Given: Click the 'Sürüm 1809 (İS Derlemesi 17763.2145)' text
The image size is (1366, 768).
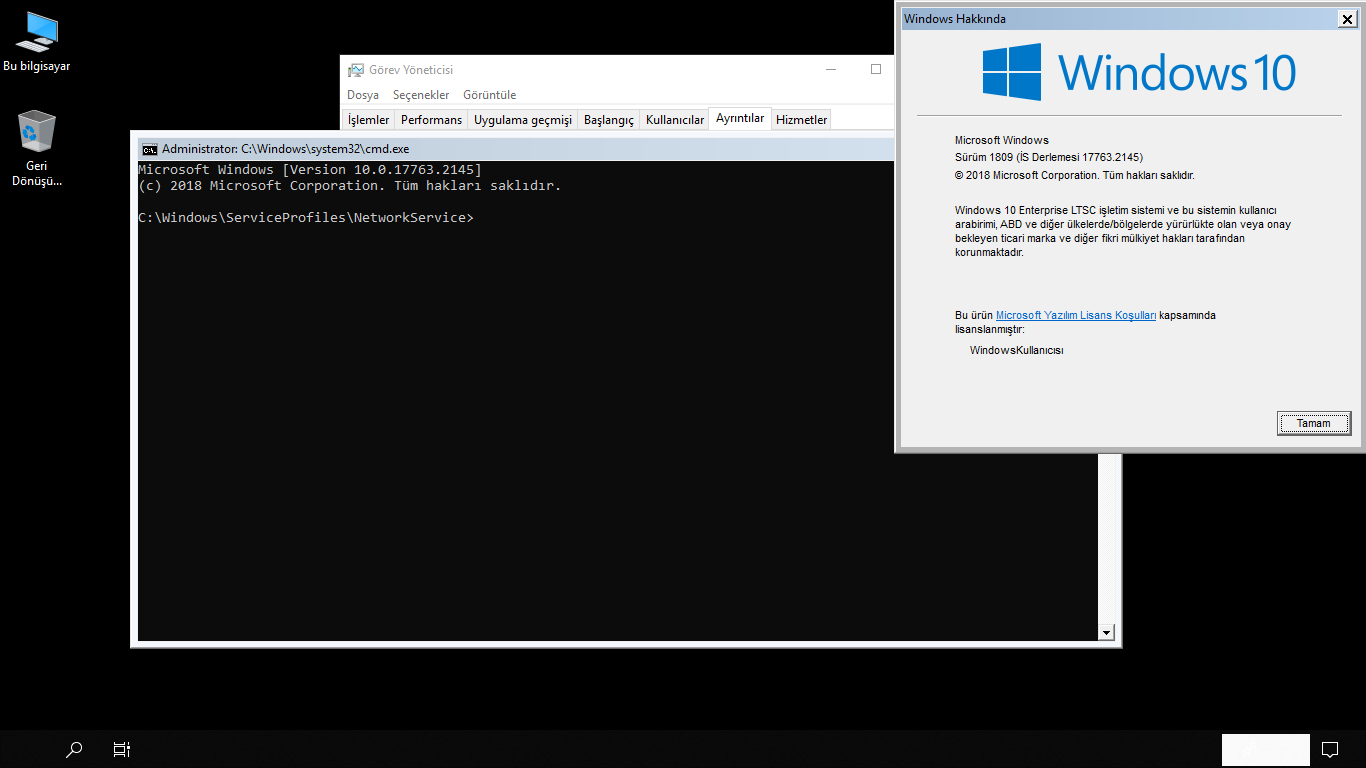Looking at the screenshot, I should click(x=1049, y=157).
